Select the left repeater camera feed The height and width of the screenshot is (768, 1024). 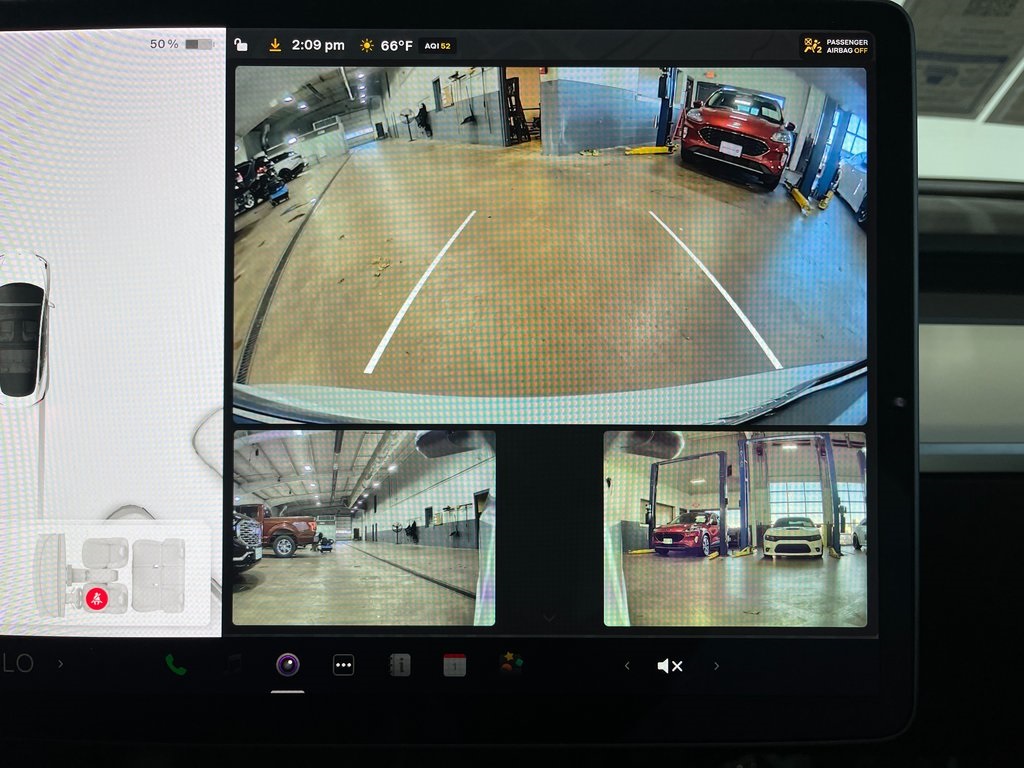[364, 528]
